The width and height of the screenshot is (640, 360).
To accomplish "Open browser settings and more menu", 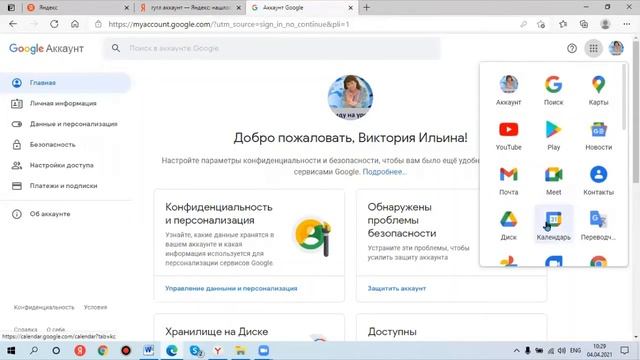I will point(627,24).
